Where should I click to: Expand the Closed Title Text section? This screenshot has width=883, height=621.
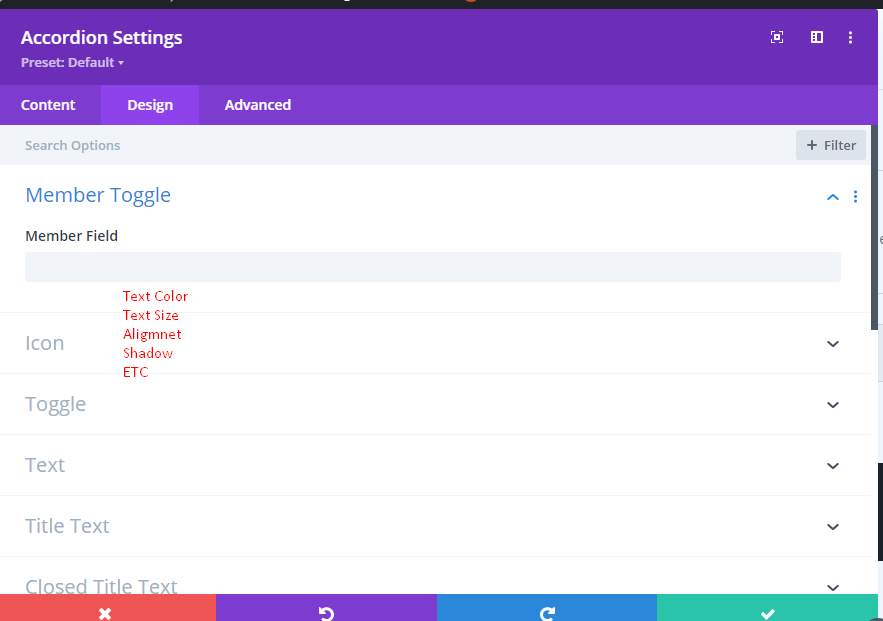(x=832, y=587)
